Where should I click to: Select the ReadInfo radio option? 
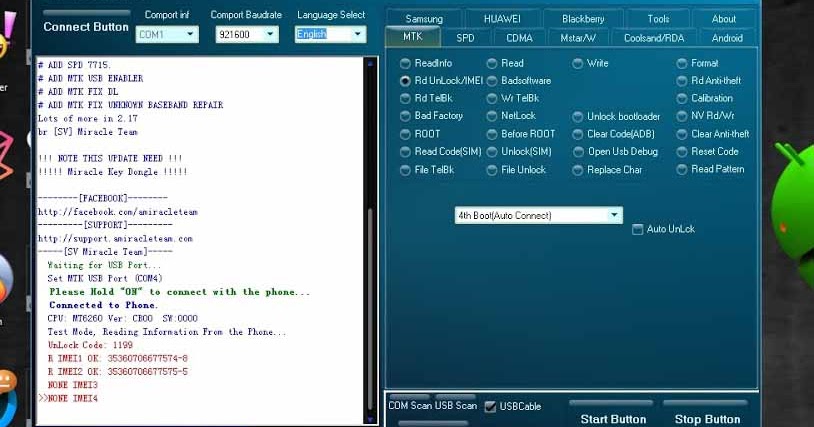click(426, 63)
